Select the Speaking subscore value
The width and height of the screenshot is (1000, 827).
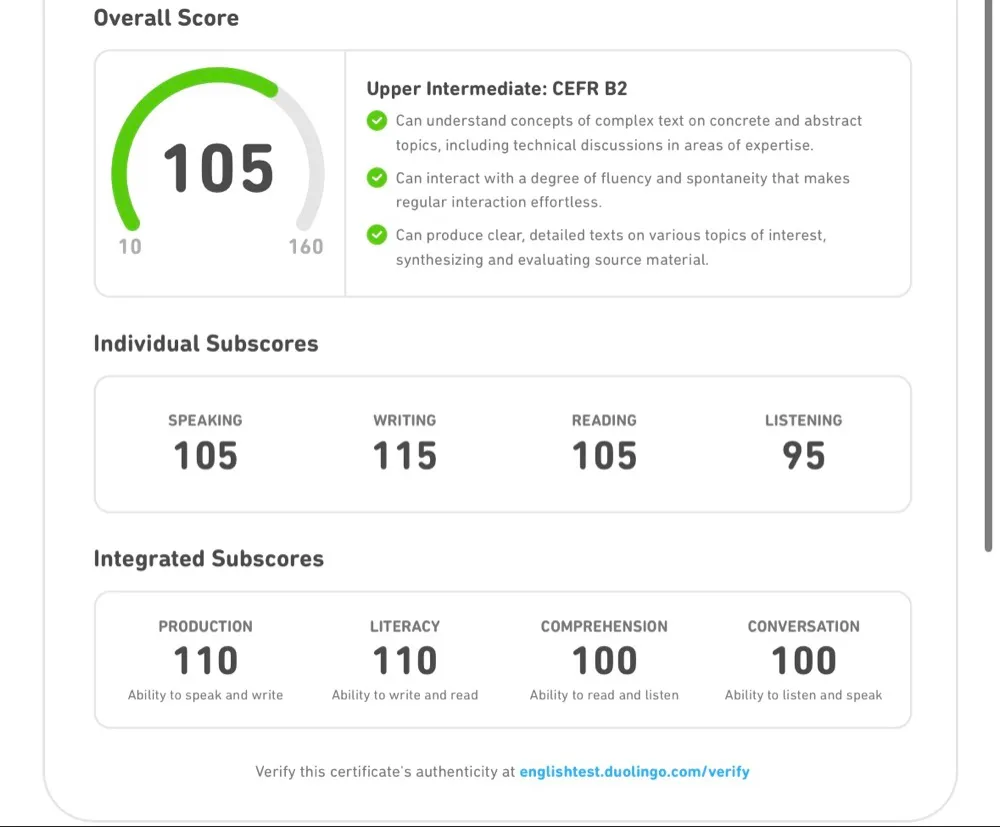point(205,456)
